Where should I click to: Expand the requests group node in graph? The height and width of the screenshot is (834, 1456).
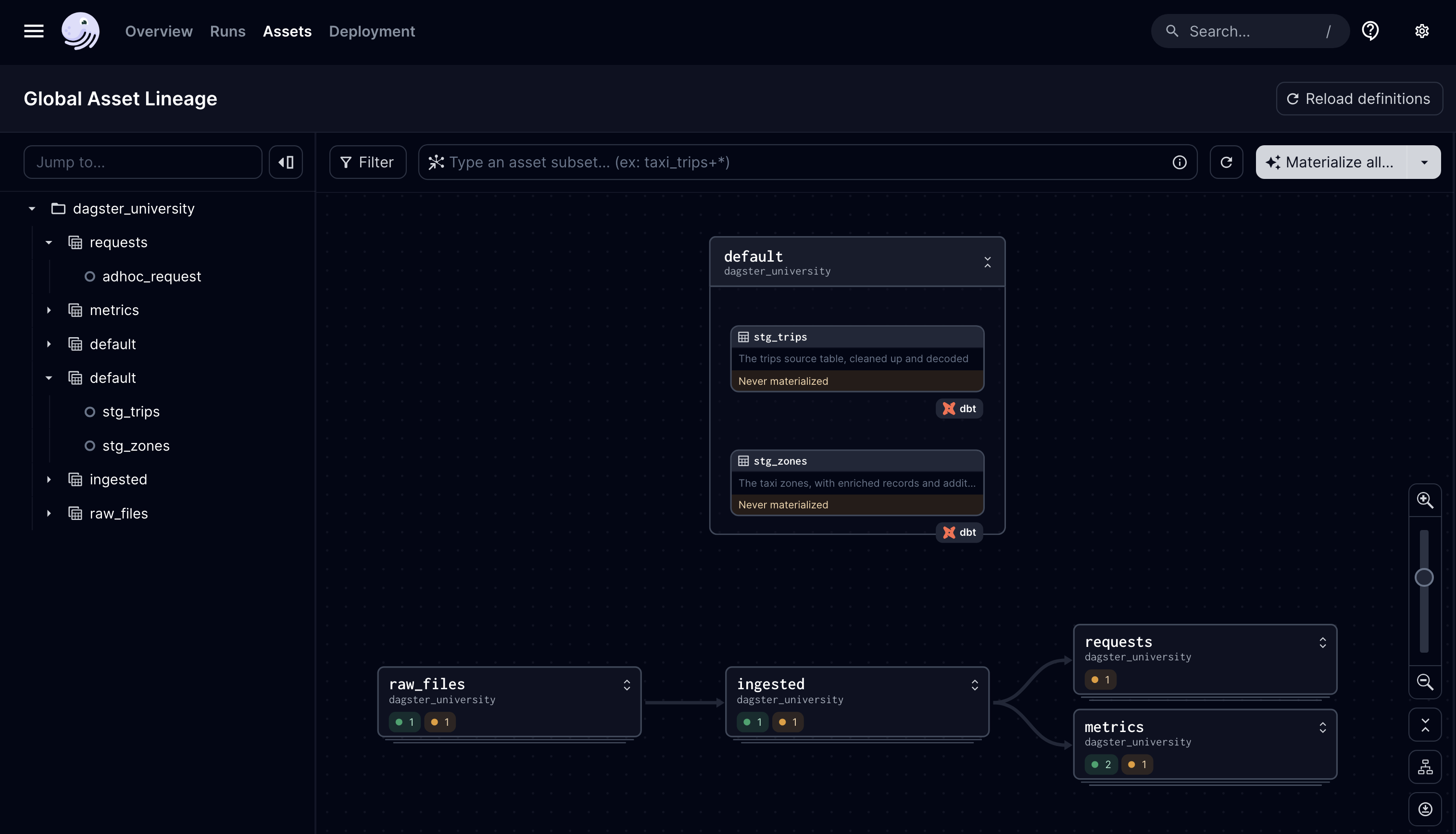coord(1323,643)
